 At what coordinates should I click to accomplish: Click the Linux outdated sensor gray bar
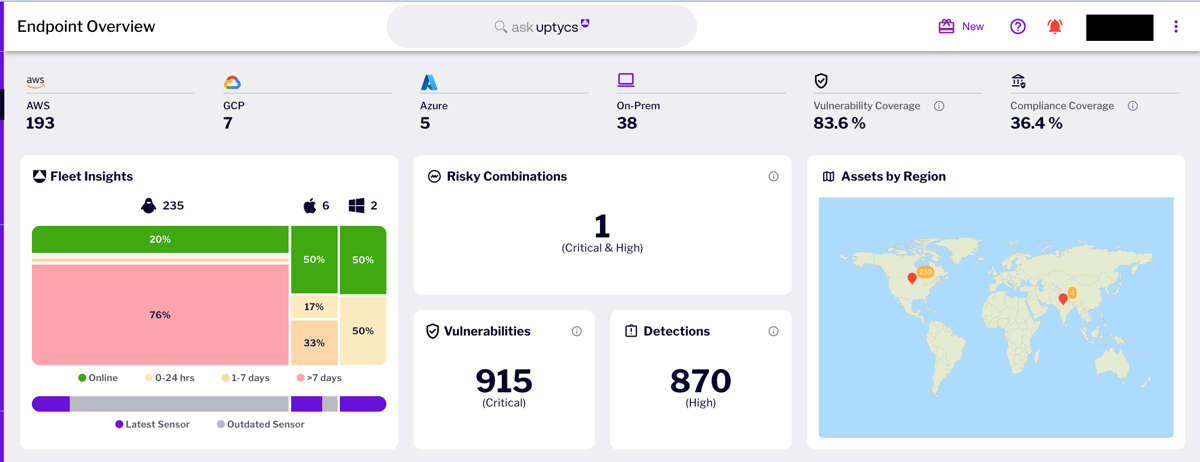point(179,404)
